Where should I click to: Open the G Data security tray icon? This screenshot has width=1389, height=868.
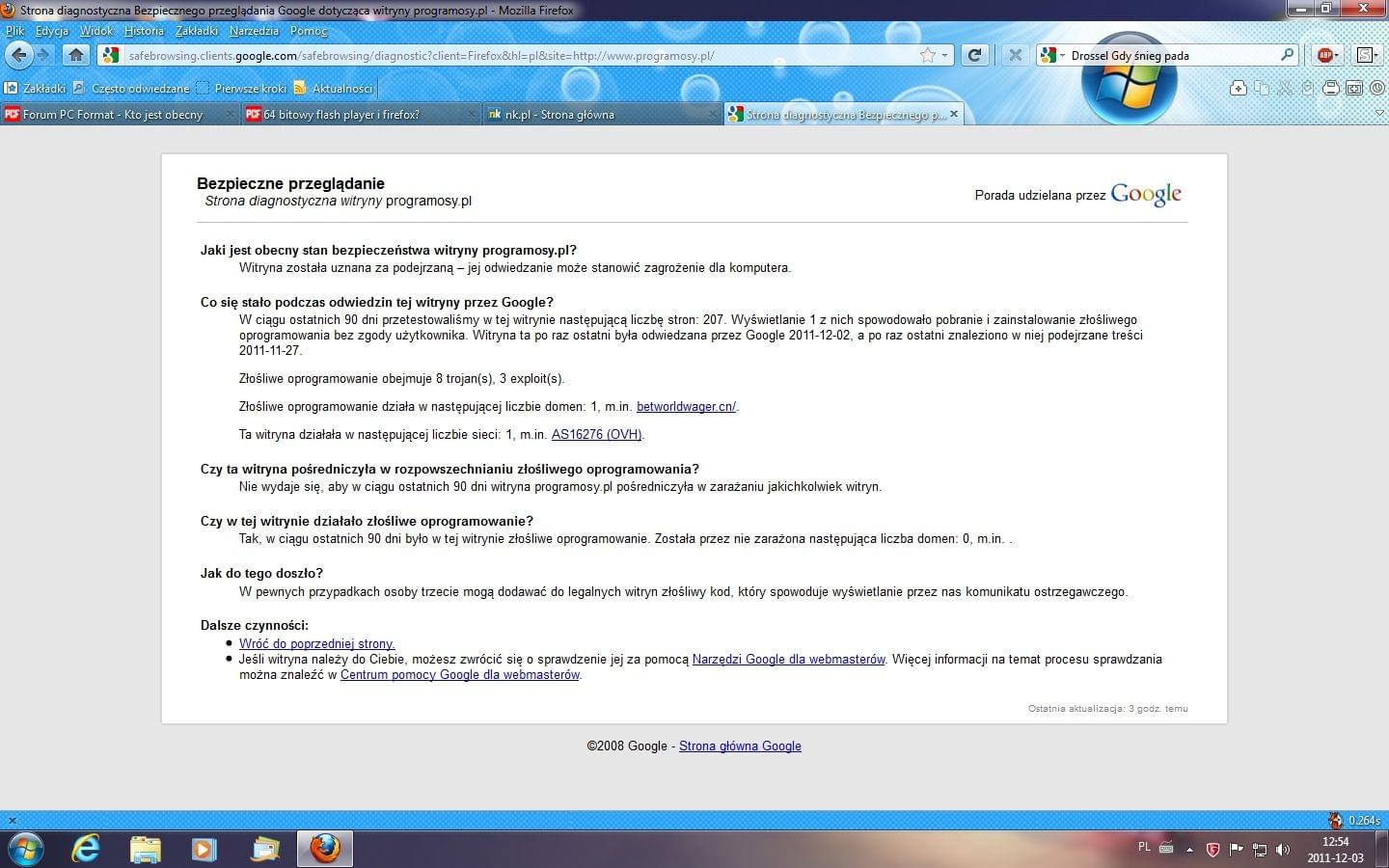click(x=1212, y=850)
